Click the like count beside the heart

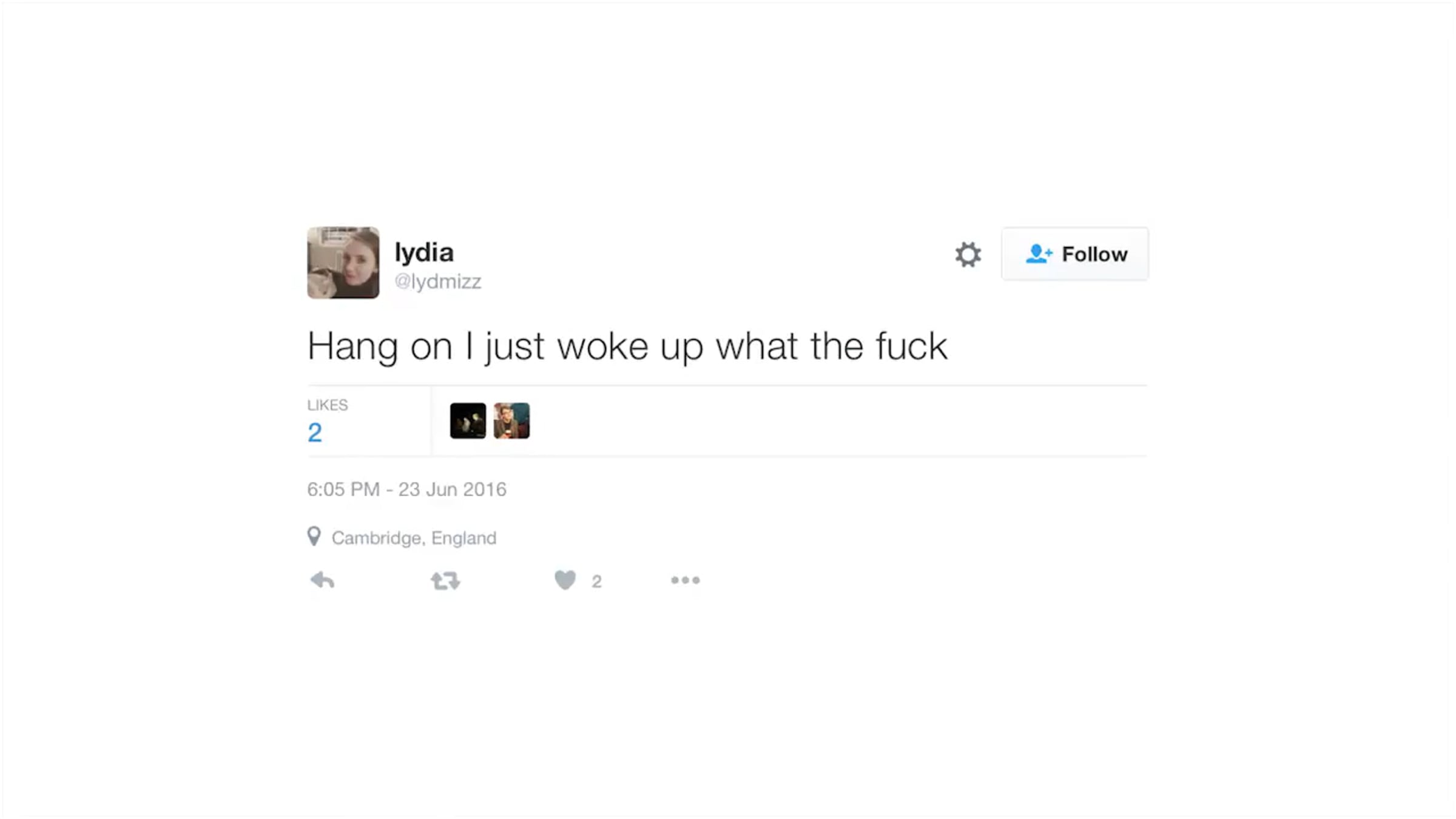pyautogui.click(x=596, y=581)
